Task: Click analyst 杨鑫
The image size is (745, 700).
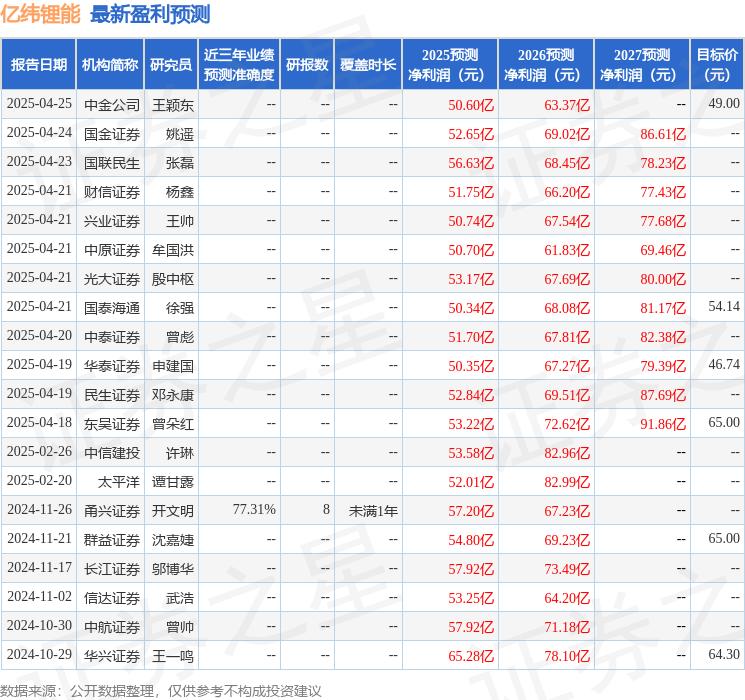Action: point(180,192)
